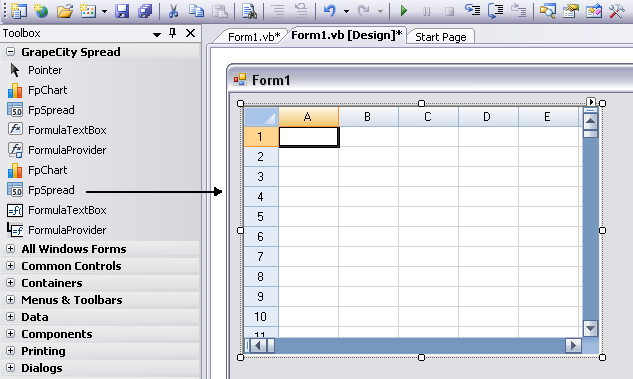Toggle the Toolbox auto-hide pin
633x379 pixels.
tap(172, 34)
